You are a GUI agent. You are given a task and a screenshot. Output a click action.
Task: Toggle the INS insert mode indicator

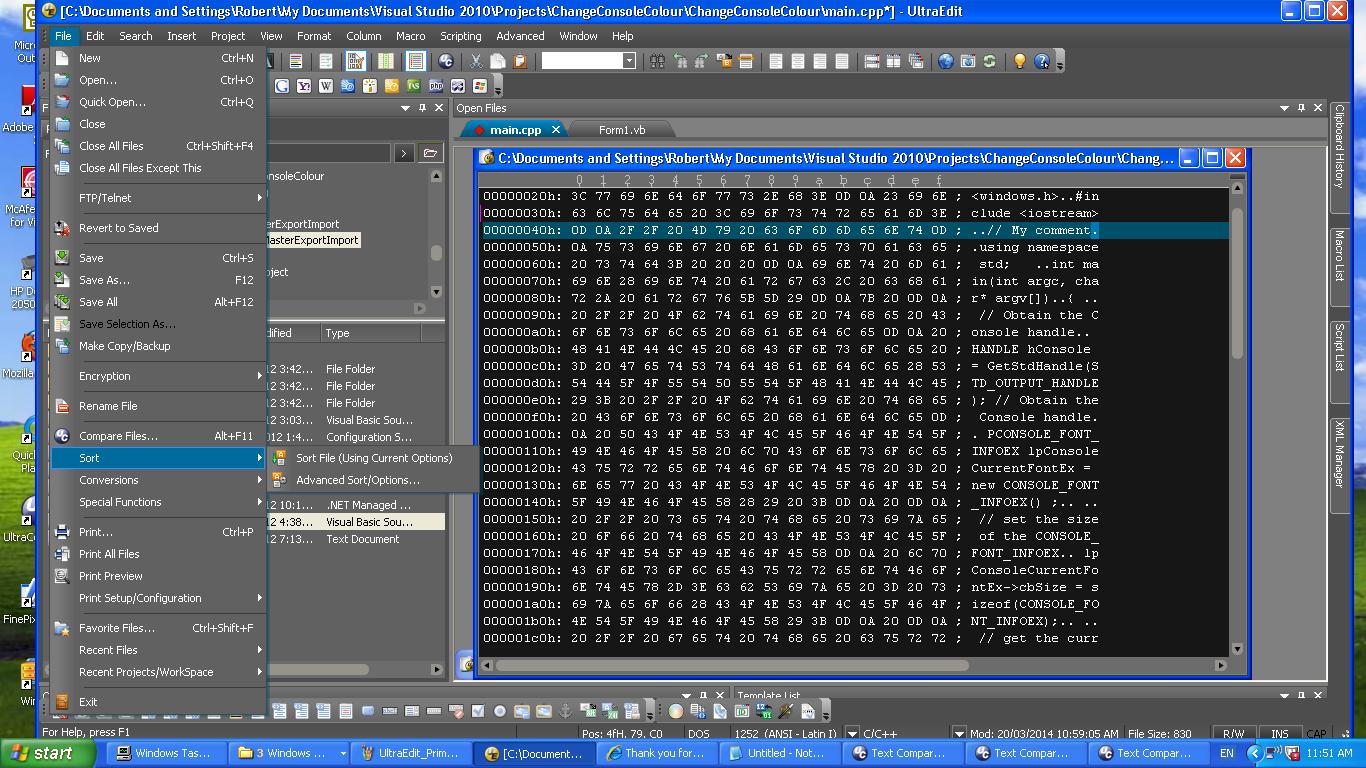pos(1279,733)
